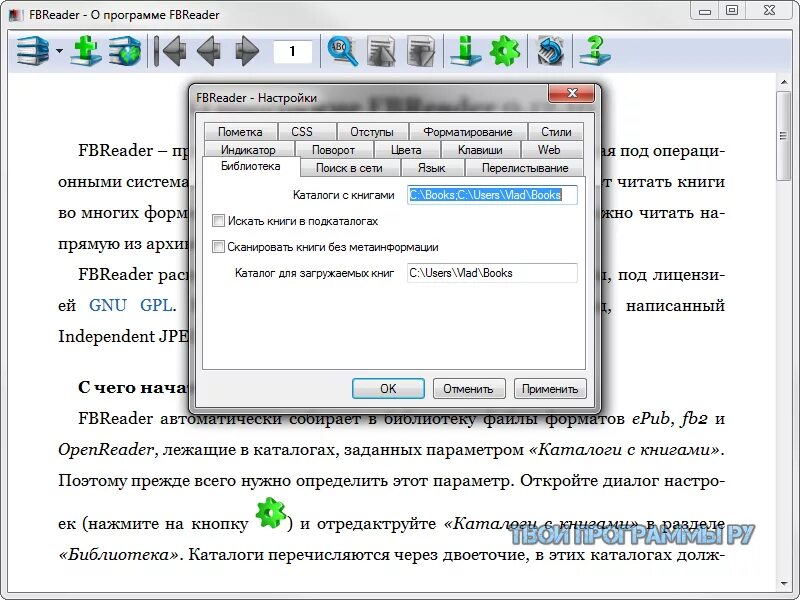The height and width of the screenshot is (600, 800).
Task: Click scrollbar up arrow
Action: coord(784,82)
